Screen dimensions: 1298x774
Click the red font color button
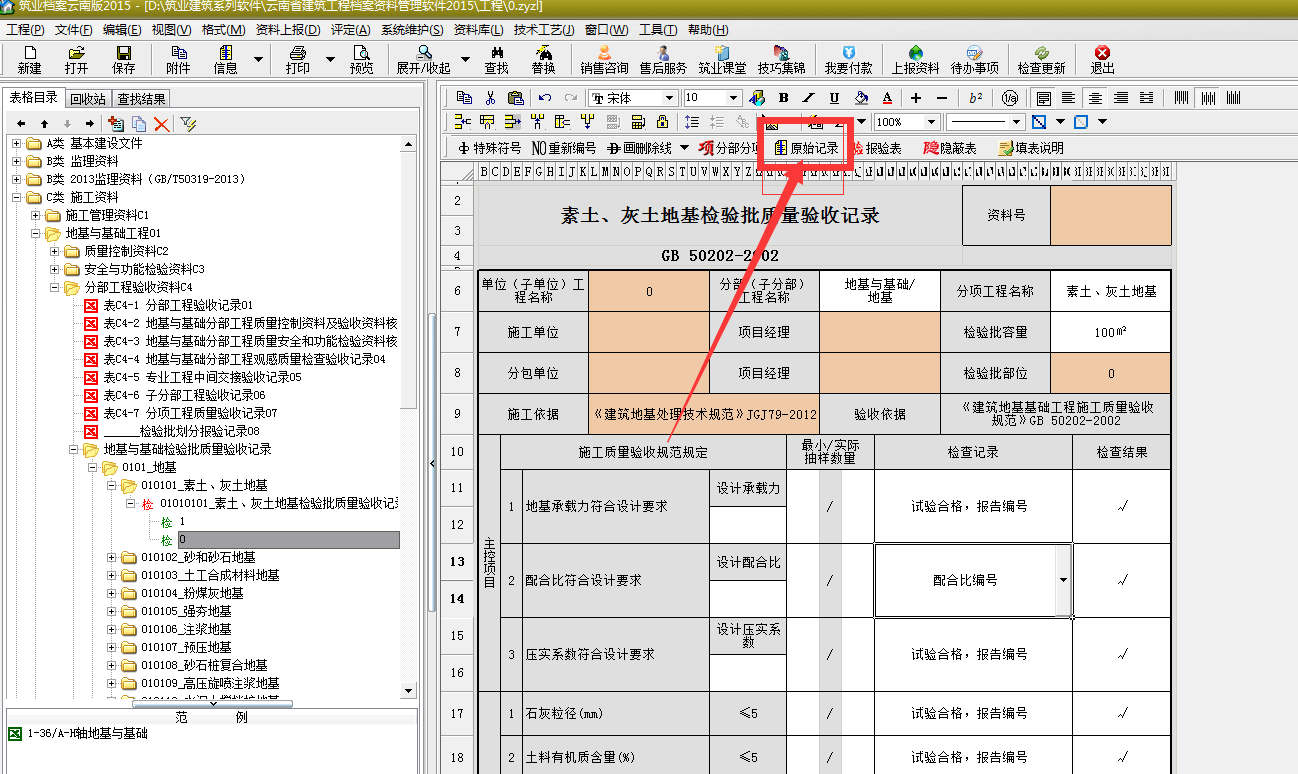[x=887, y=98]
